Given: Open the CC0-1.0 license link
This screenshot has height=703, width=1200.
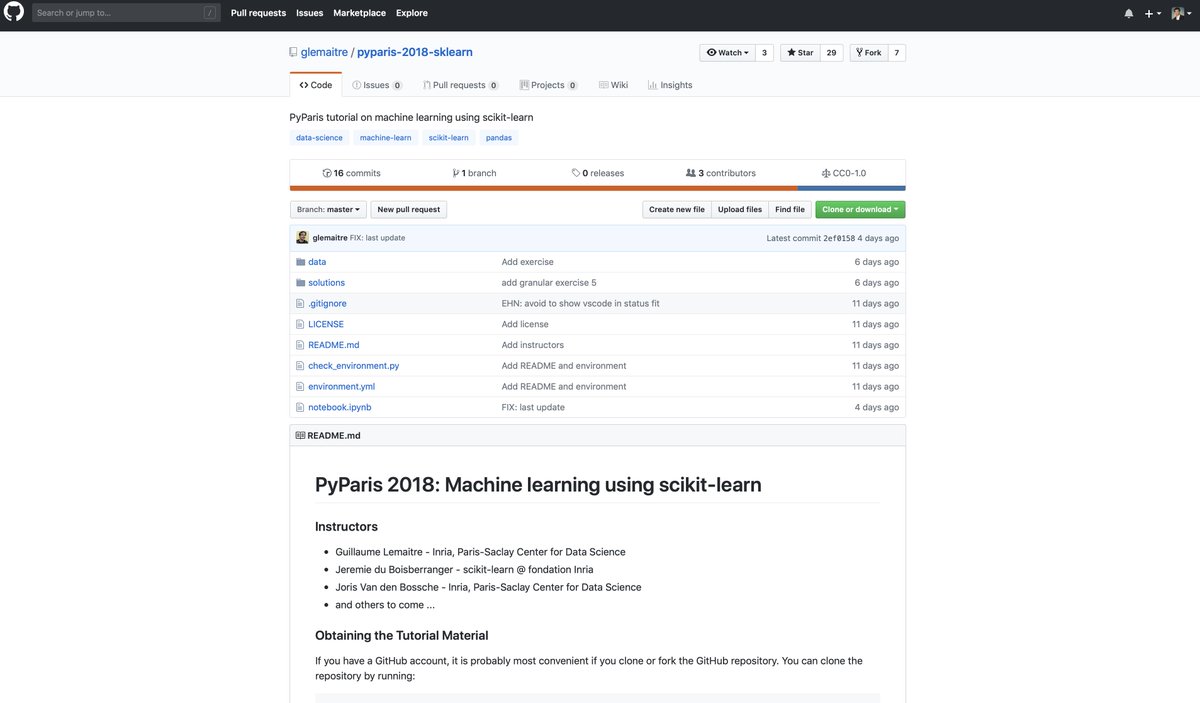Looking at the screenshot, I should (844, 173).
